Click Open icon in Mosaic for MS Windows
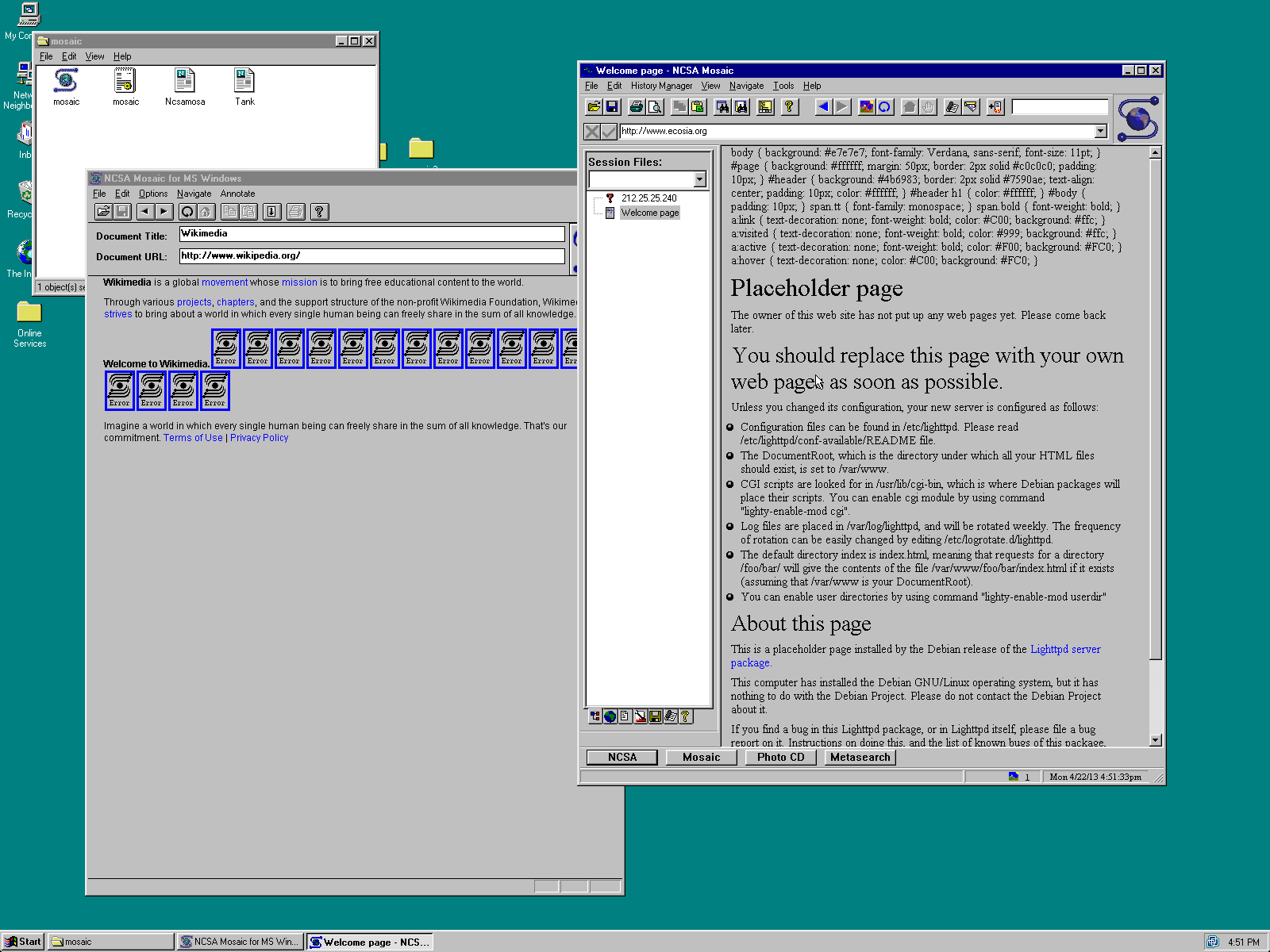Screen dimensions: 1270x952 click(x=103, y=211)
